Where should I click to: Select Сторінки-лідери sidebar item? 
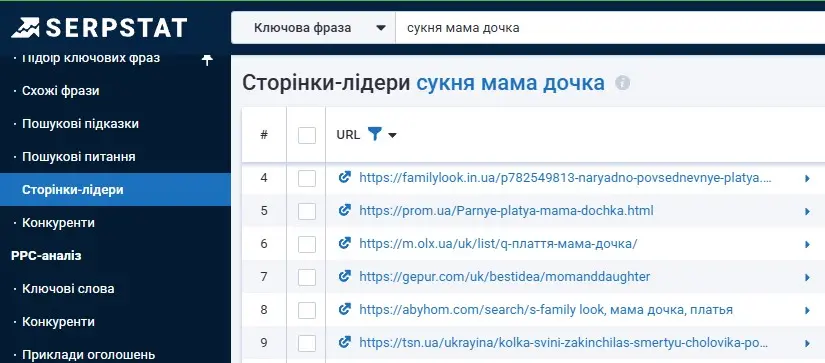click(x=115, y=189)
